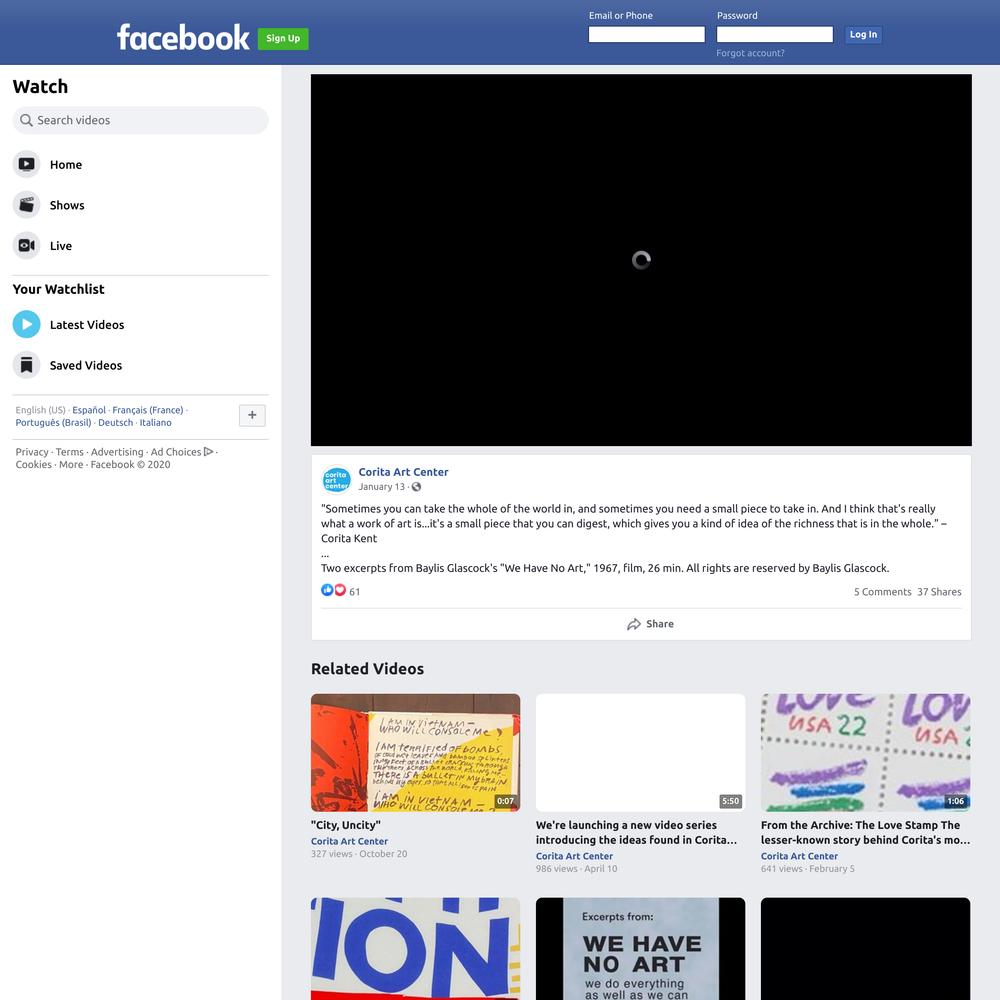Open the Live camera icon
This screenshot has width=1000, height=1000.
[x=26, y=246]
